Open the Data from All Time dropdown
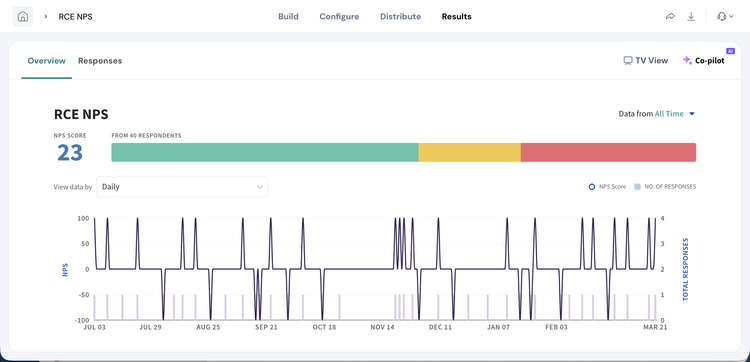This screenshot has width=750, height=362. (656, 114)
